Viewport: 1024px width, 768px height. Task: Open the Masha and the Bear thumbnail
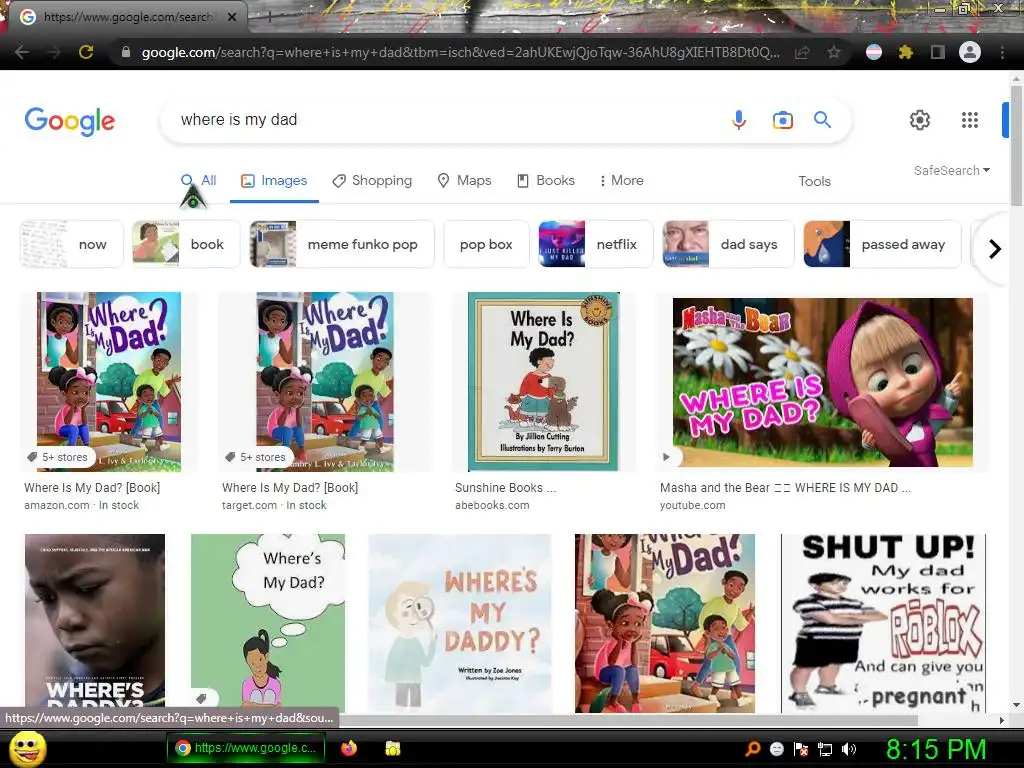coord(823,382)
